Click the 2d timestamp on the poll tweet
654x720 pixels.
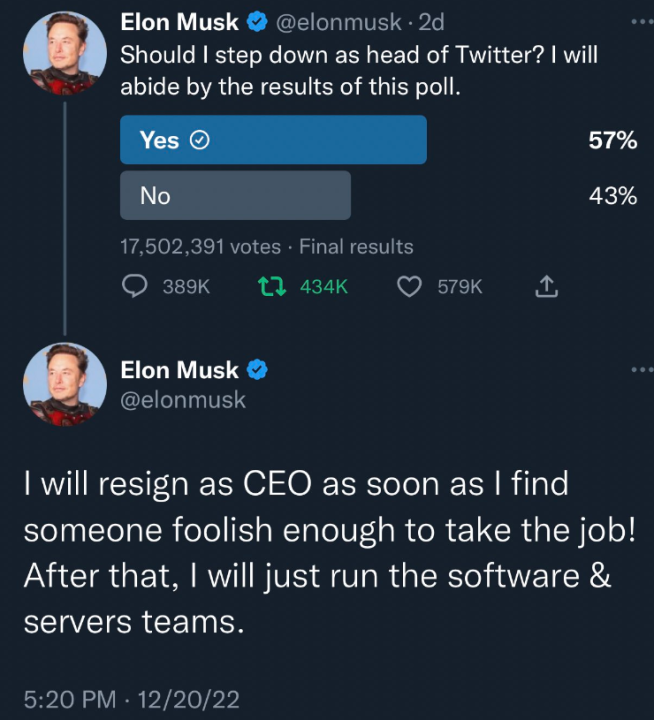[x=431, y=23]
